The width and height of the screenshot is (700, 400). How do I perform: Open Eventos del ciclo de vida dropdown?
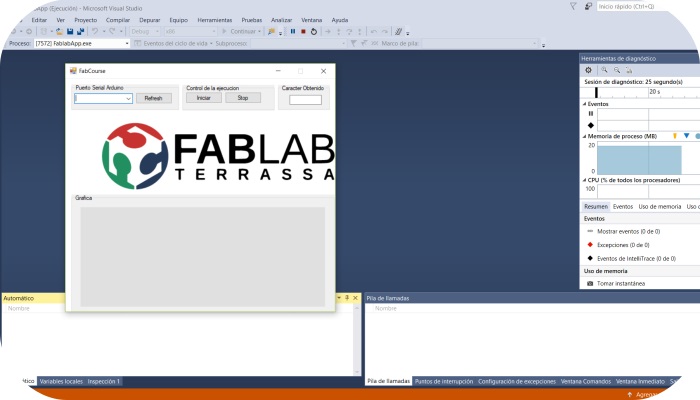click(x=211, y=43)
